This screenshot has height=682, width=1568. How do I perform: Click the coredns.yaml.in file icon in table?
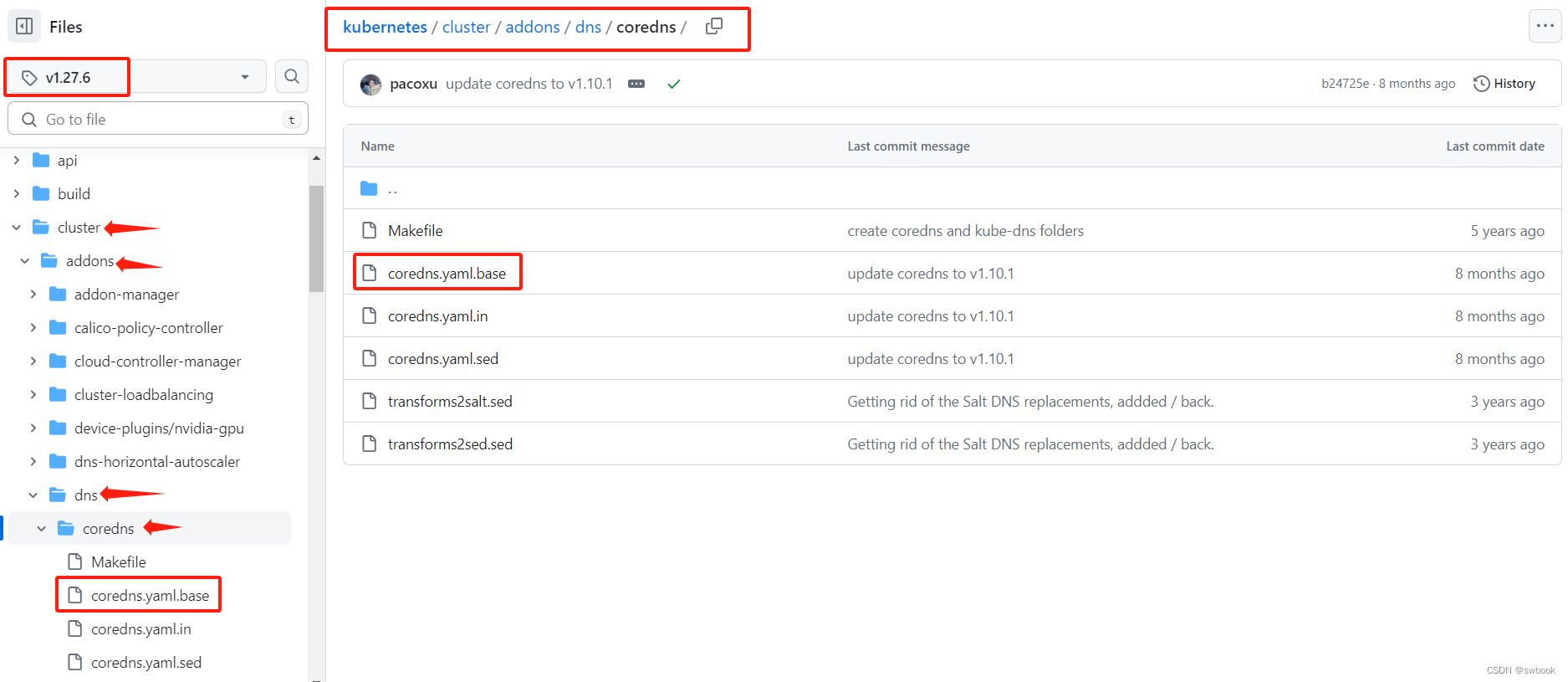[x=369, y=315]
